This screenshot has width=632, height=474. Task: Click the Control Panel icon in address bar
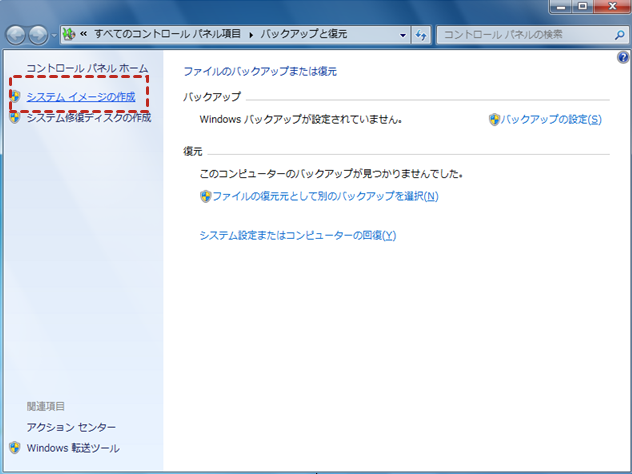pyautogui.click(x=69, y=35)
